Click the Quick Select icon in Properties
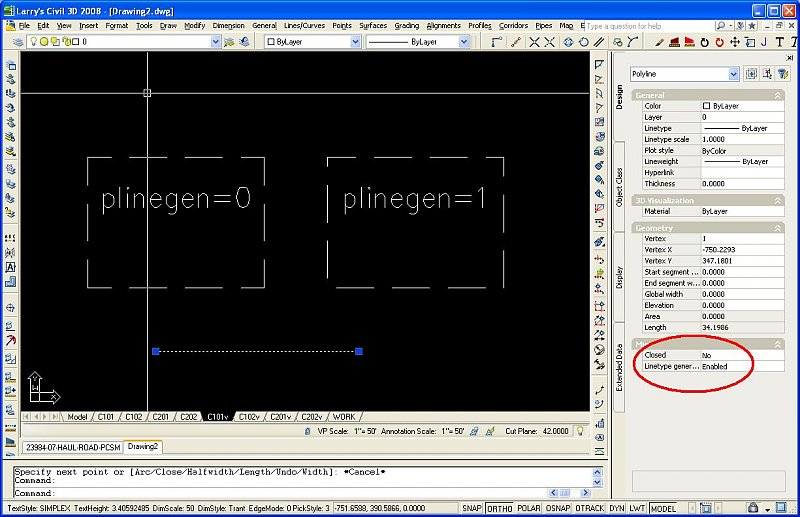Screen dimensions: 800x517 click(783, 74)
